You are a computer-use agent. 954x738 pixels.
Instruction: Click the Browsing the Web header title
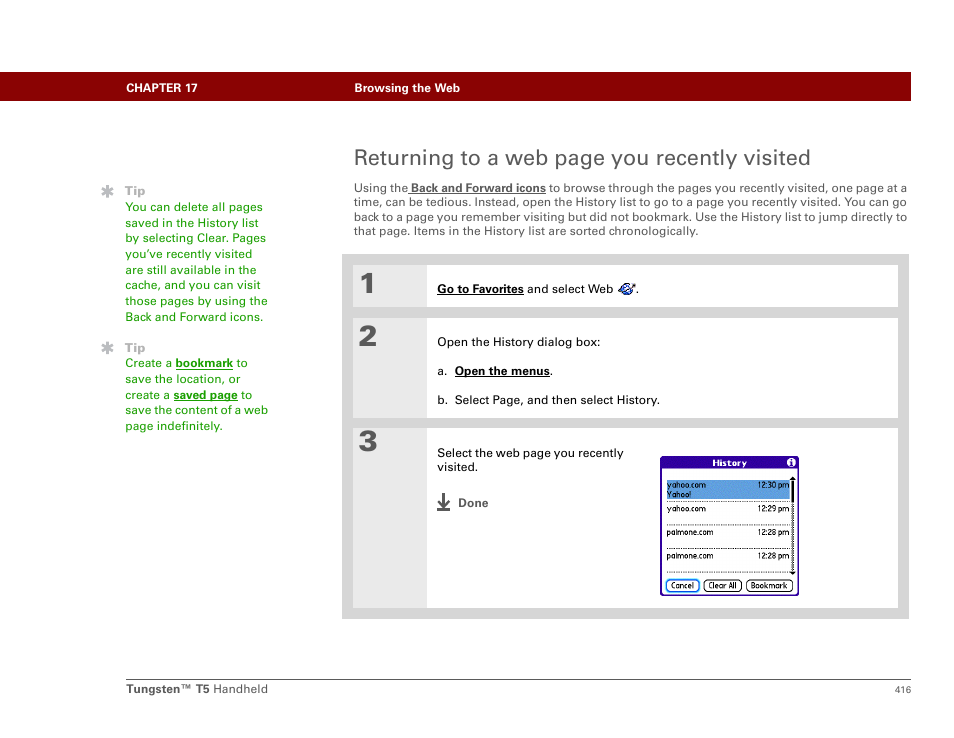[x=407, y=88]
